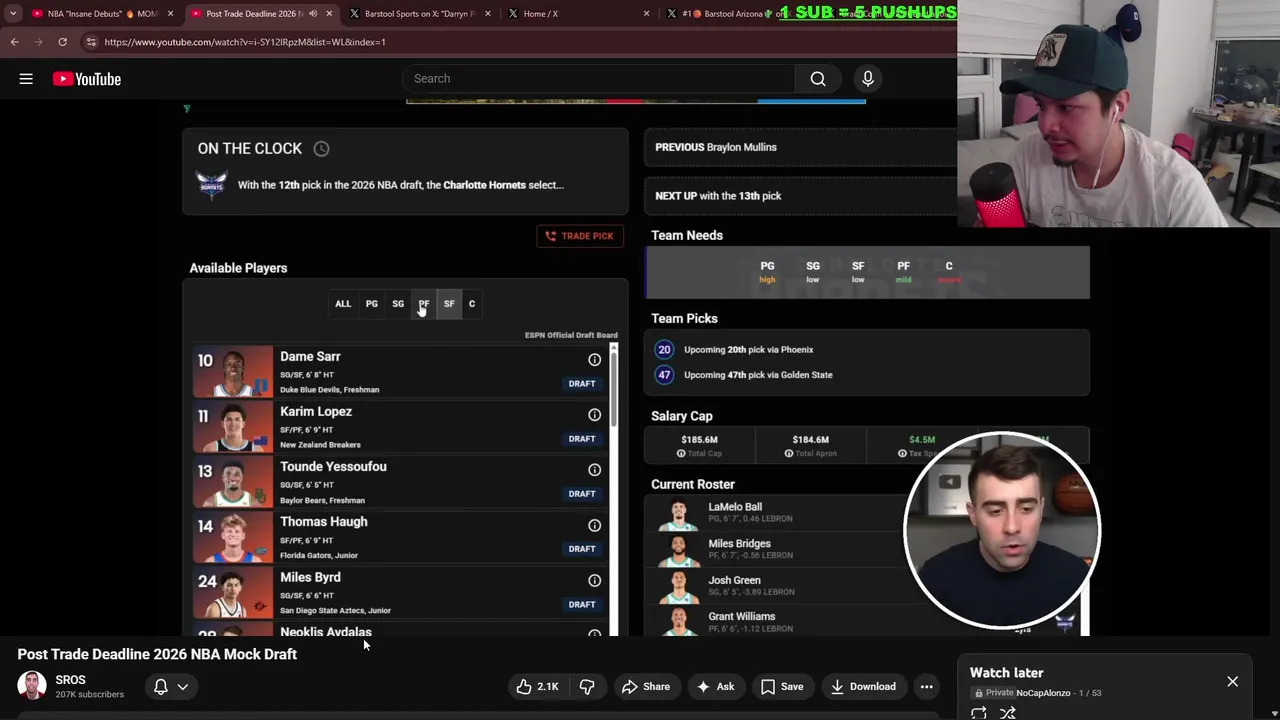Open the SROS channel name link

(x=70, y=680)
